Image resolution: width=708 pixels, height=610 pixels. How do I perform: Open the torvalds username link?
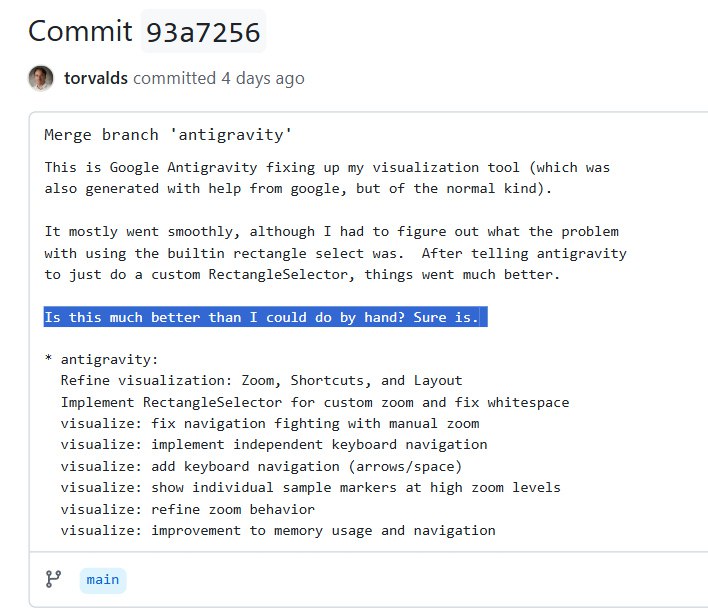click(x=96, y=78)
